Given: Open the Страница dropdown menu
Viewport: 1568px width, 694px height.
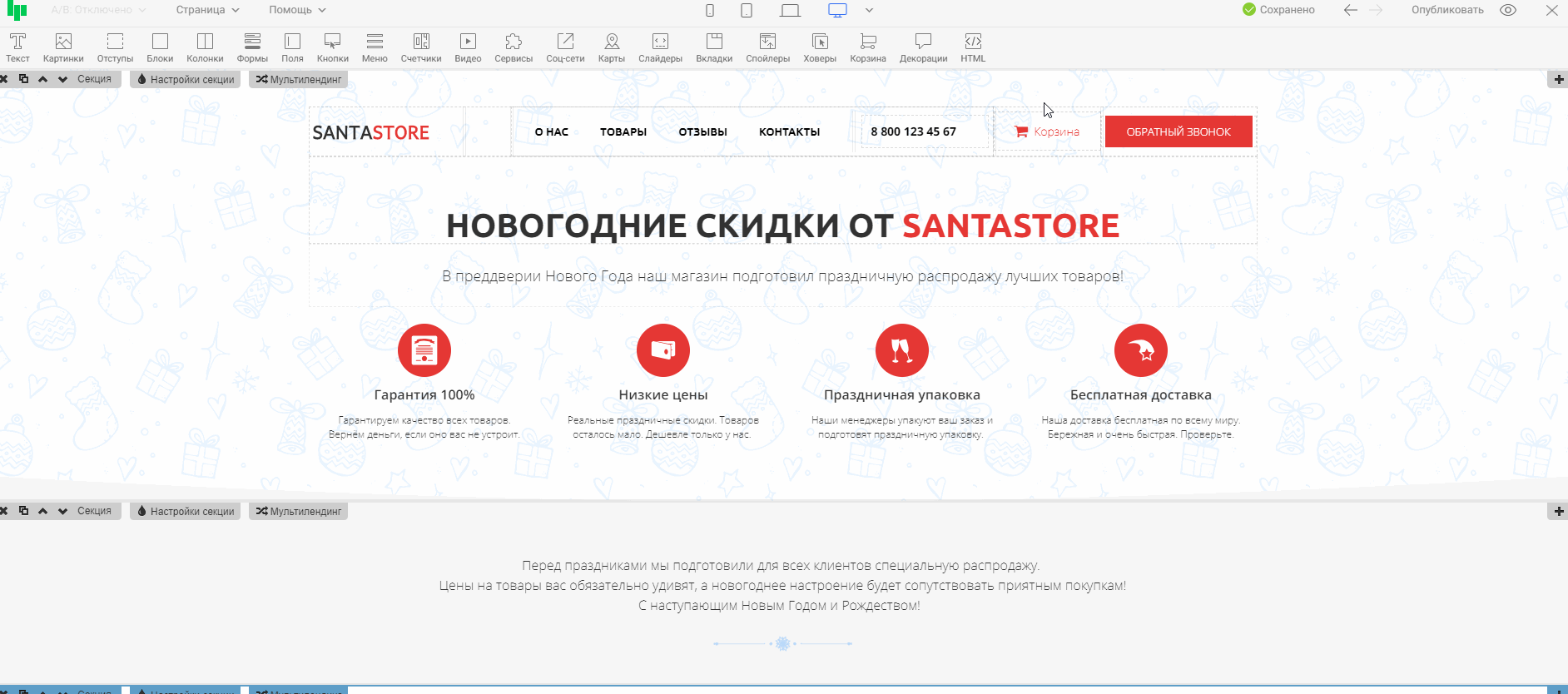Looking at the screenshot, I should (207, 10).
